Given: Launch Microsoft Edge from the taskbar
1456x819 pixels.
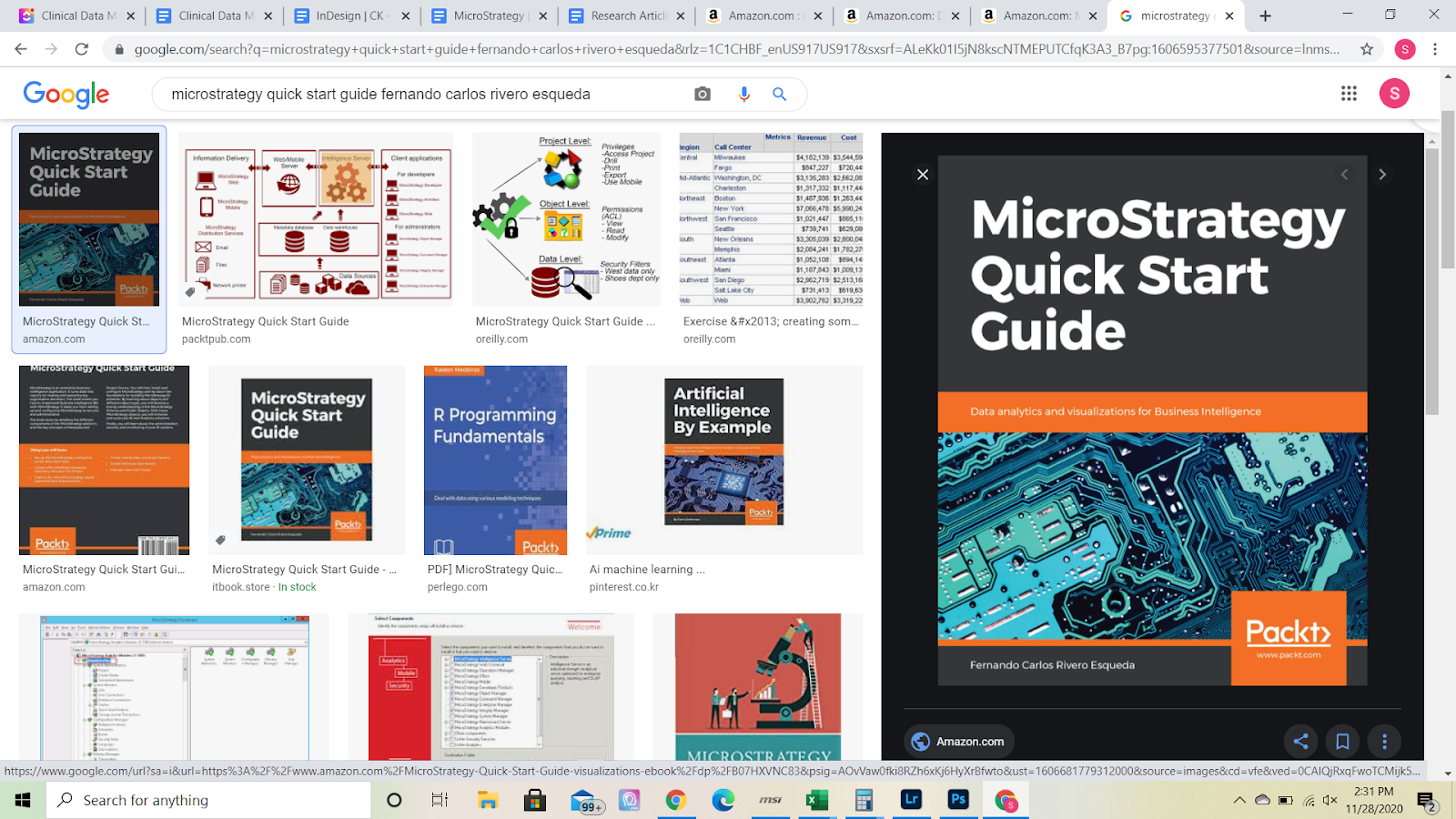Looking at the screenshot, I should pyautogui.click(x=723, y=800).
